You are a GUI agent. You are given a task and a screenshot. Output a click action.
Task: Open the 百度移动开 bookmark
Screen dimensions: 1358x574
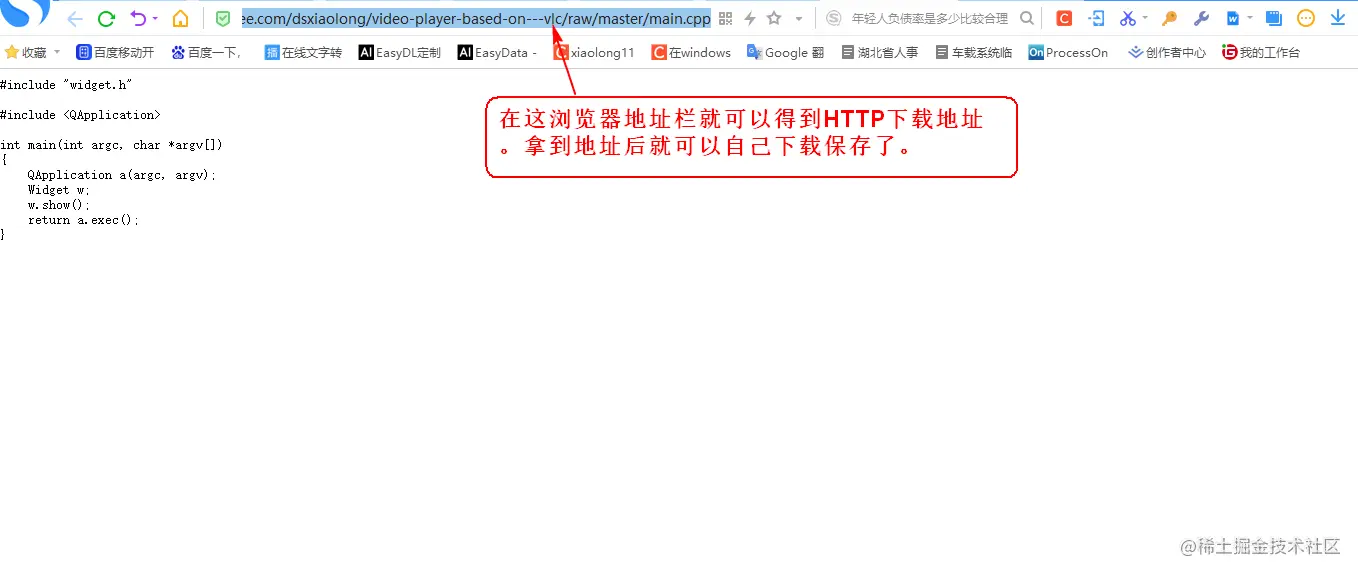click(x=115, y=52)
